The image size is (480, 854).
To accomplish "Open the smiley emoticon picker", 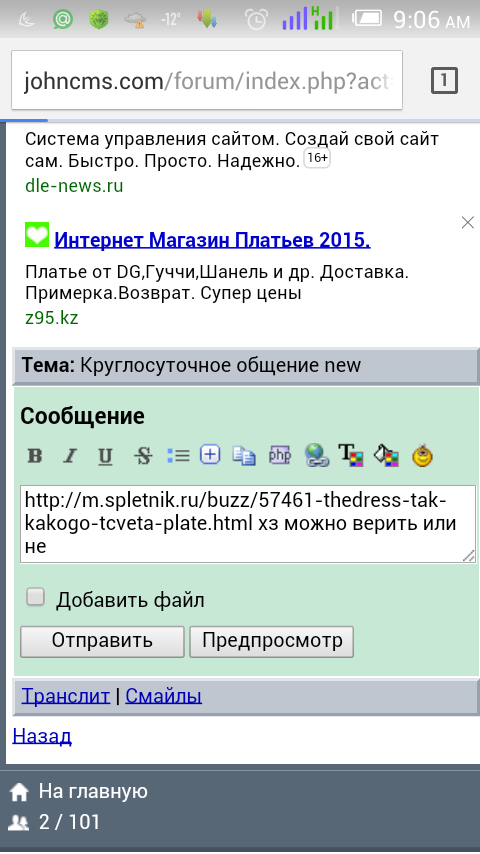I will click(x=422, y=455).
